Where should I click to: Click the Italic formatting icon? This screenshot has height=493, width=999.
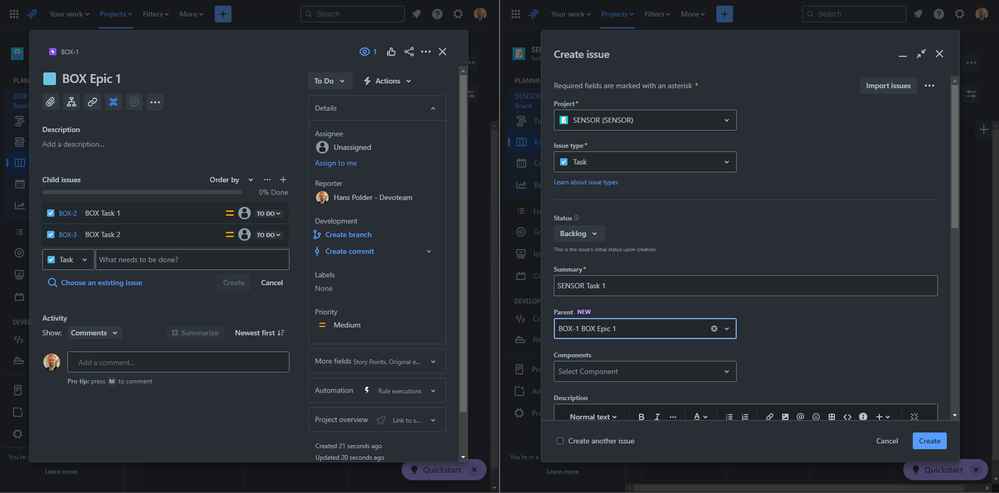pos(657,417)
